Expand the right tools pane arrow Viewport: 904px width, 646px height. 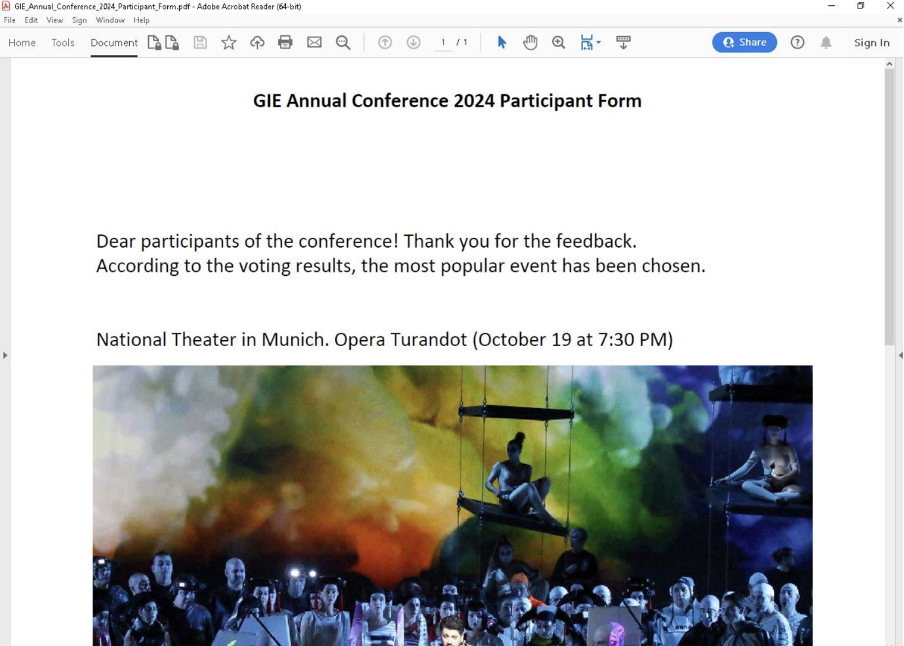(x=900, y=355)
